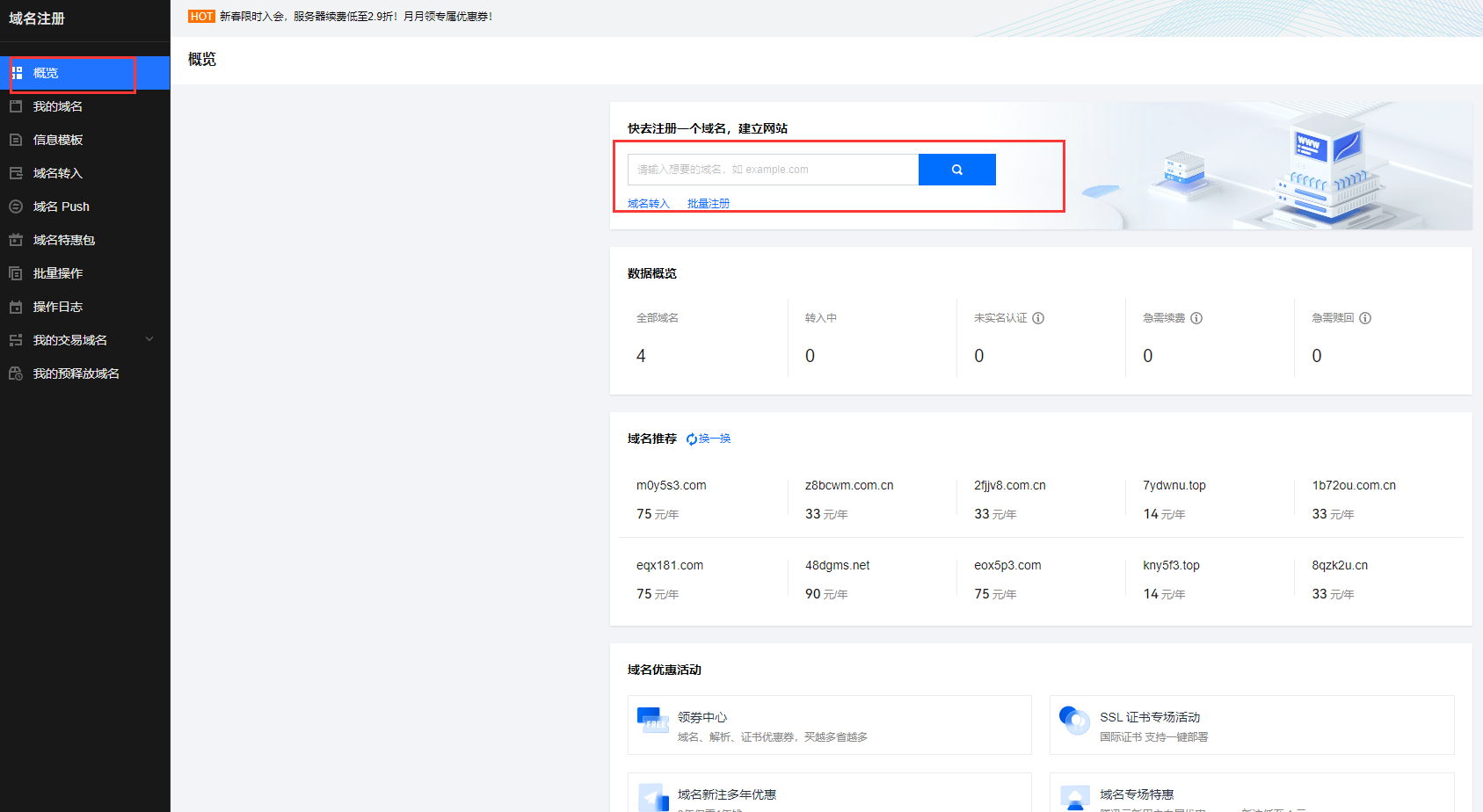Viewport: 1483px width, 812px height.
Task: Click the 领券中心 coupon icon
Action: pos(652,721)
